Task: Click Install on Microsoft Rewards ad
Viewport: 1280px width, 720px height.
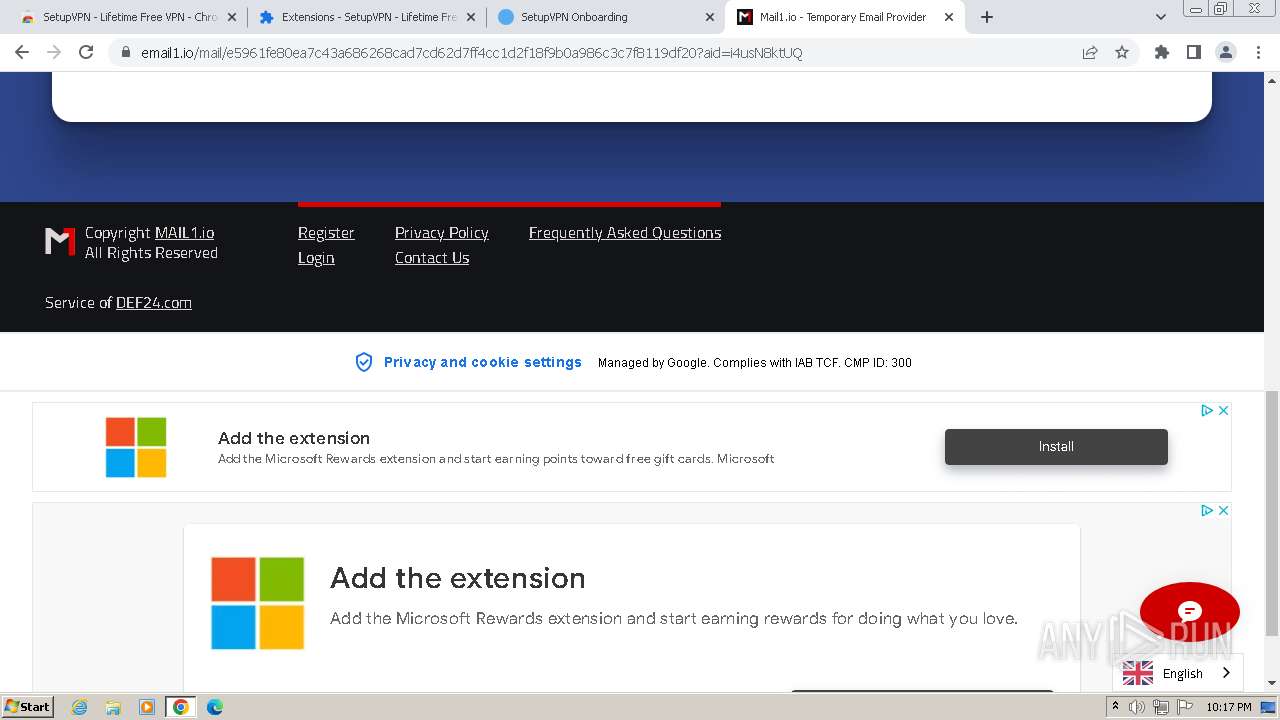Action: (1056, 447)
